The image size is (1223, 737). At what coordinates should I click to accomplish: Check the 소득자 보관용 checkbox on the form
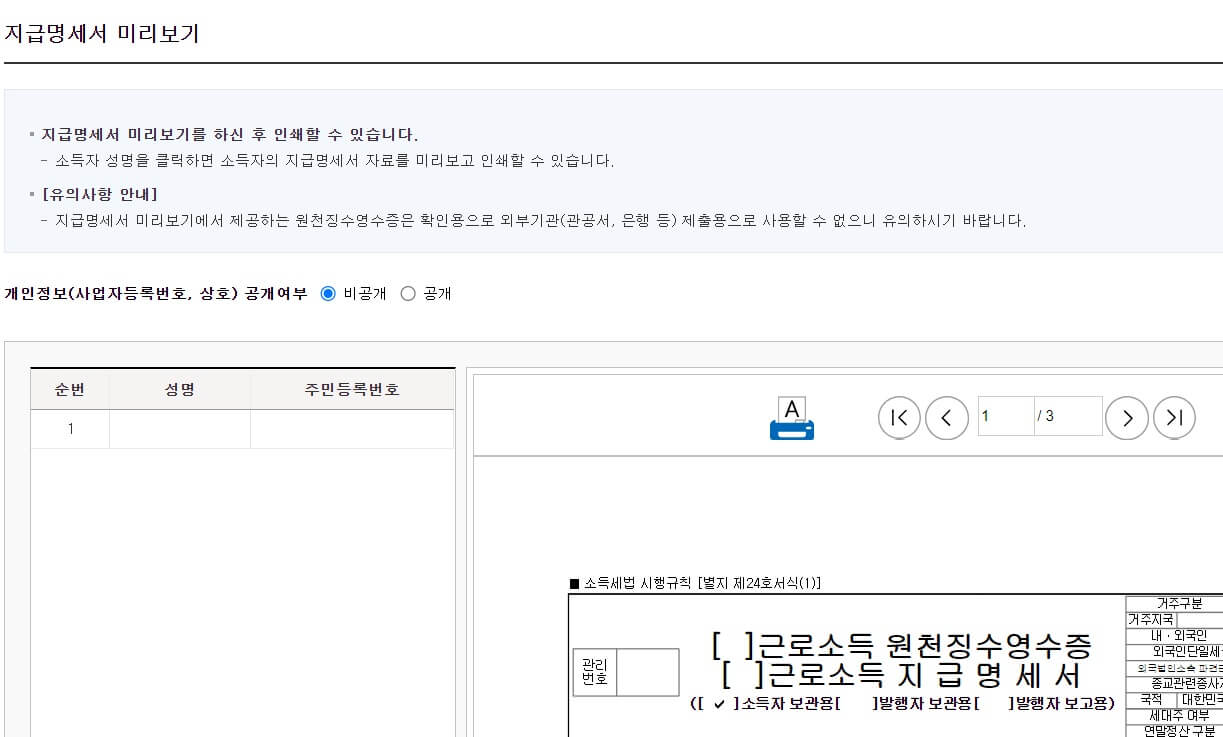point(717,702)
